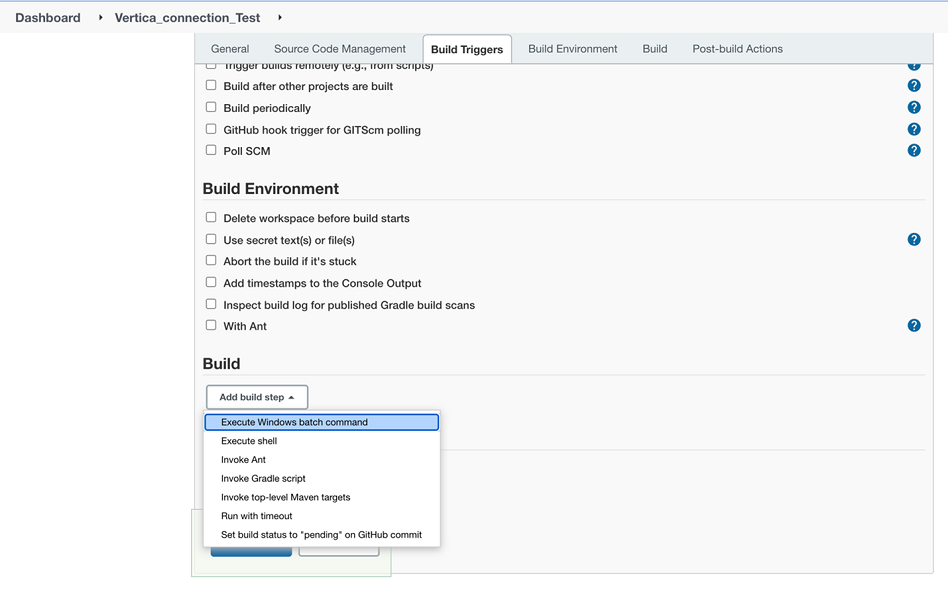Switch to the General tab
Viewport: 948px width, 592px height.
tap(230, 49)
